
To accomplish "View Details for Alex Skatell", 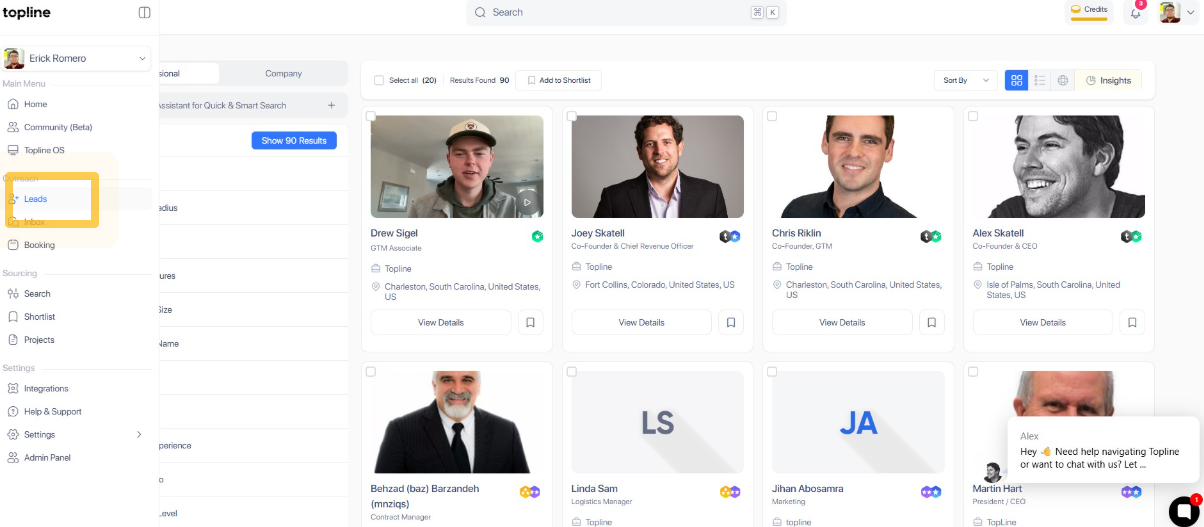I will 1043,322.
